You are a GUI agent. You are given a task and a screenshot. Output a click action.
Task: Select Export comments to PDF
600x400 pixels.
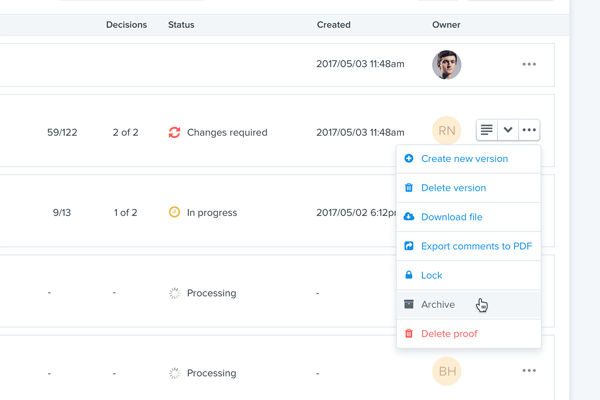coord(476,246)
